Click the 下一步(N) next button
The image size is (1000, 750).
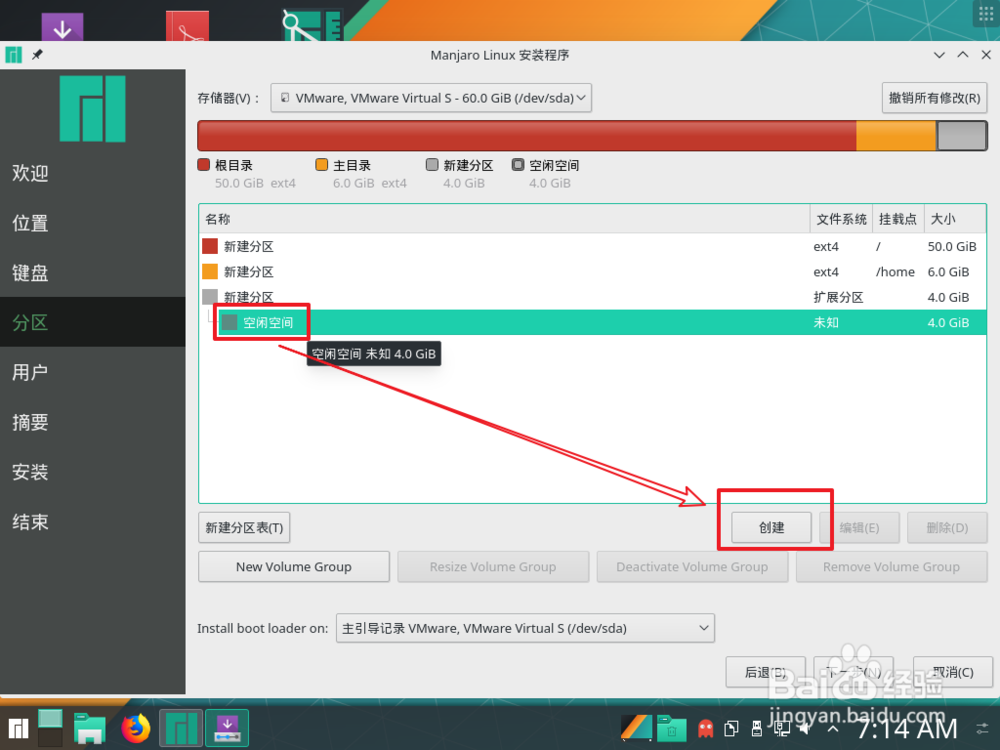pos(853,672)
